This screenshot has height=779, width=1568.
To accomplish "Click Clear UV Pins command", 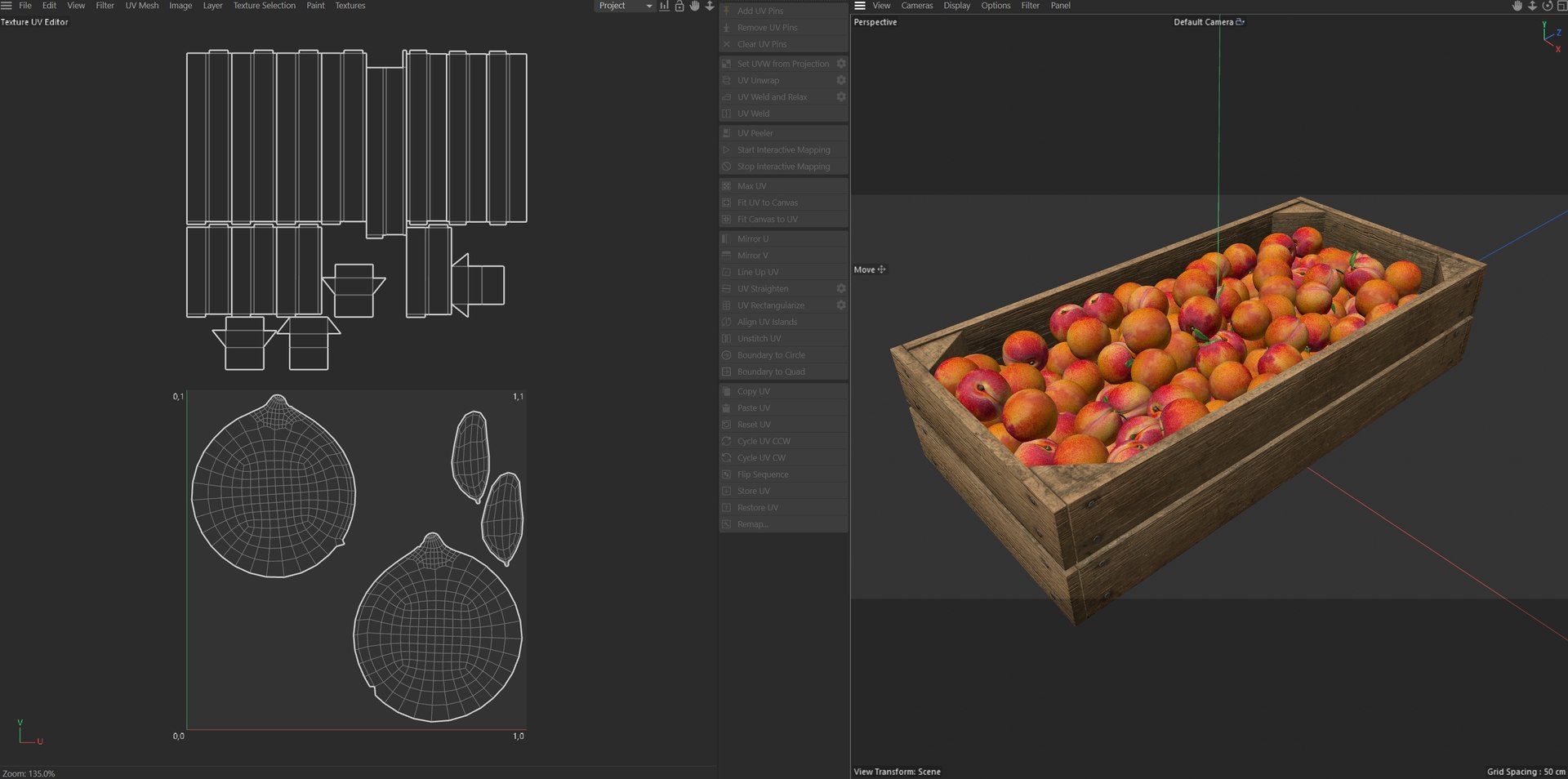I will pos(783,44).
